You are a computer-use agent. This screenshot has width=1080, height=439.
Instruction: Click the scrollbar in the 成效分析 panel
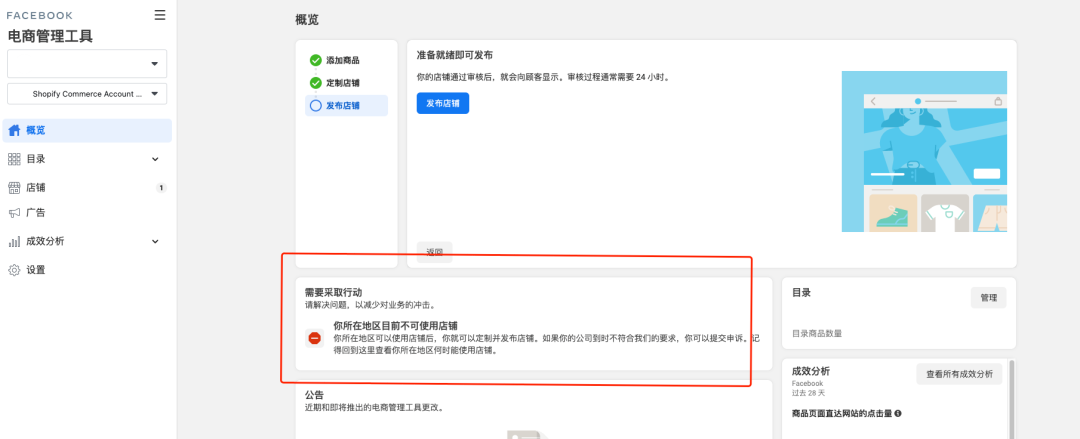click(1011, 400)
